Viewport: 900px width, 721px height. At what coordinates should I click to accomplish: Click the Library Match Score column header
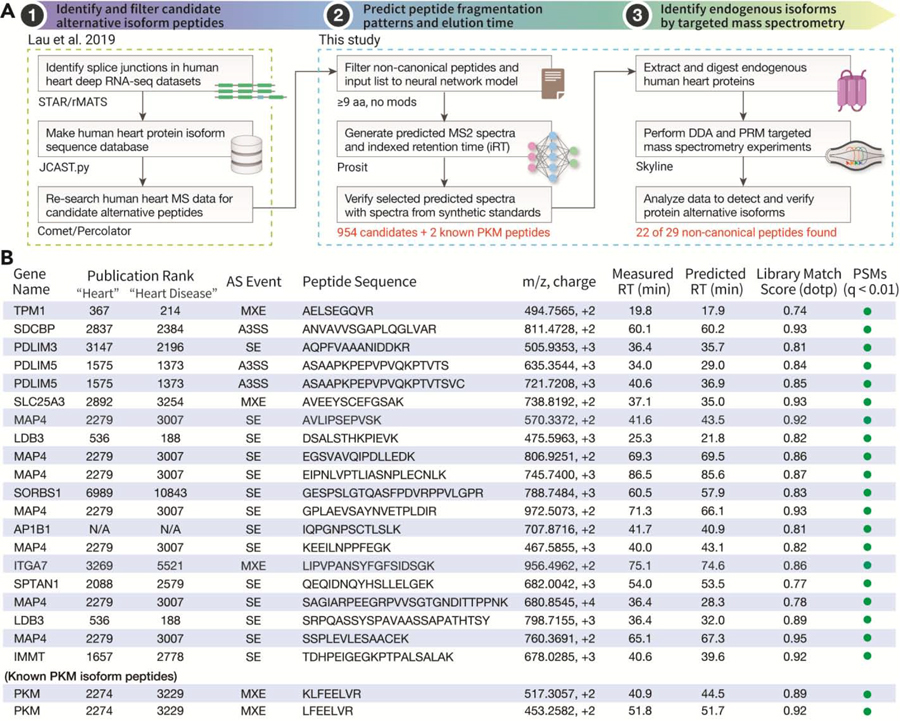point(795,281)
